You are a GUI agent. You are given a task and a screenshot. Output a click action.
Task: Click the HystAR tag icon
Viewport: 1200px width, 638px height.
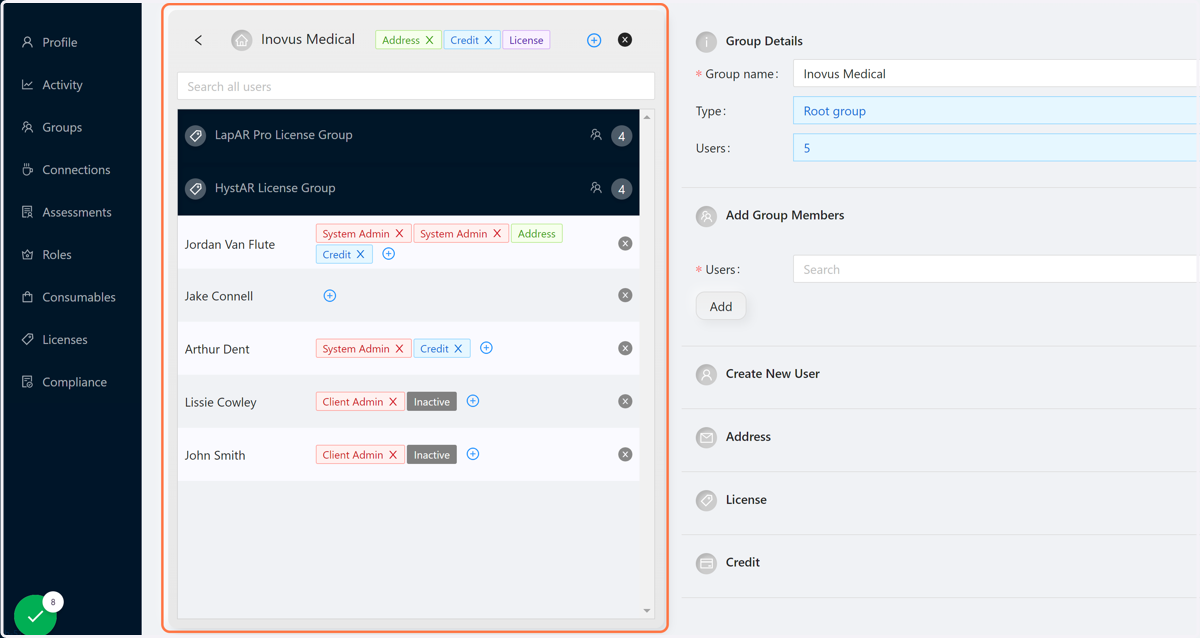tap(196, 188)
